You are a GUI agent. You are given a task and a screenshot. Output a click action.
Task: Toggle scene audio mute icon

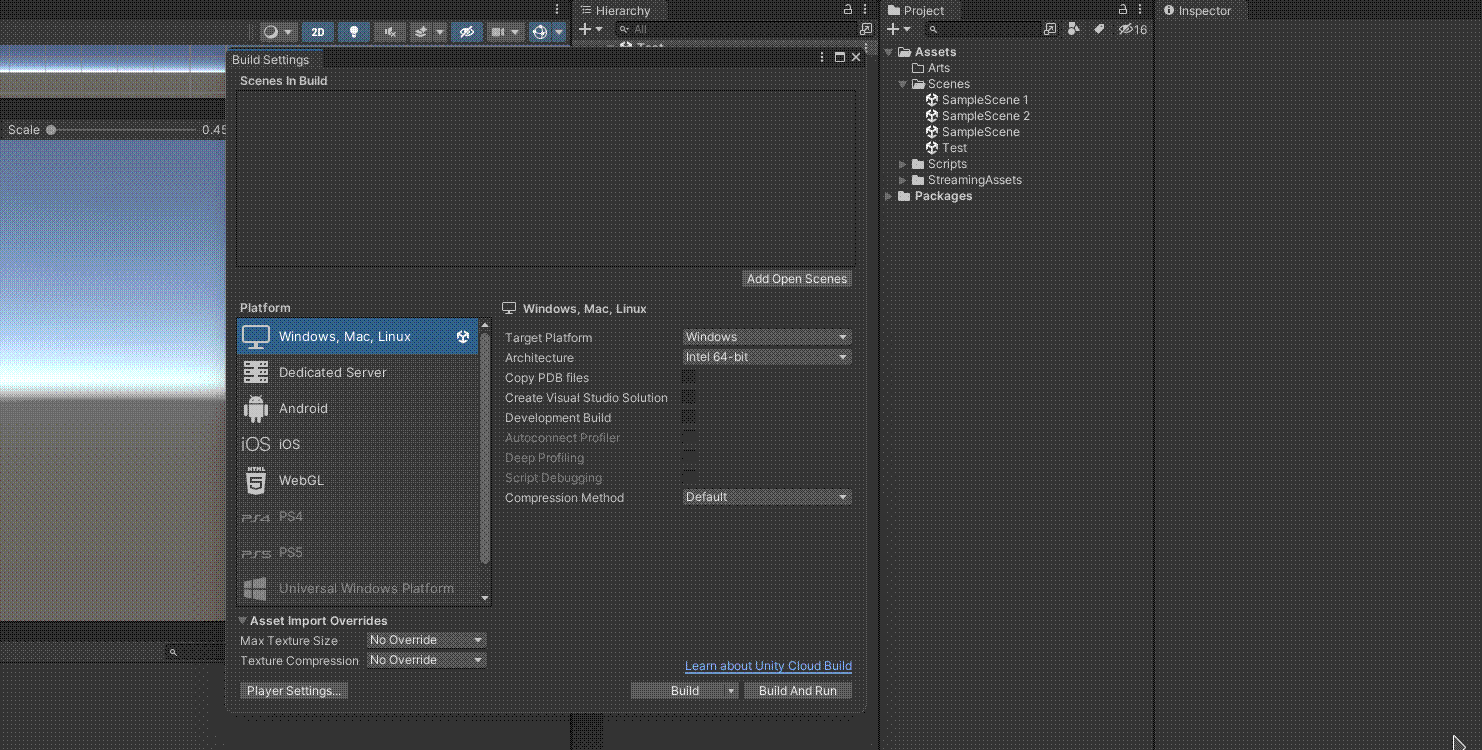[x=390, y=32]
